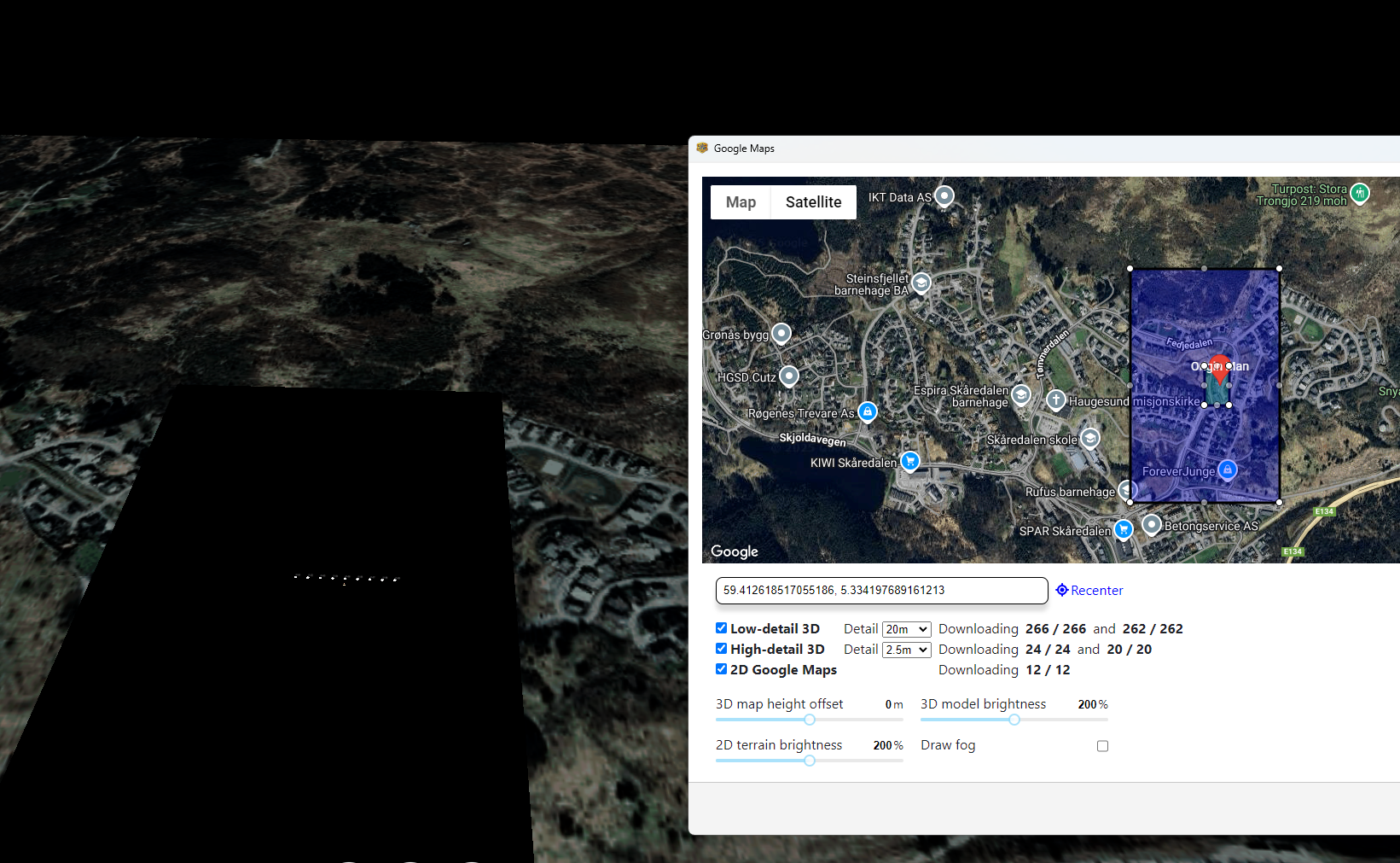The image size is (1400, 863).
Task: Click the HGSD Cutz map pin
Action: point(789,376)
